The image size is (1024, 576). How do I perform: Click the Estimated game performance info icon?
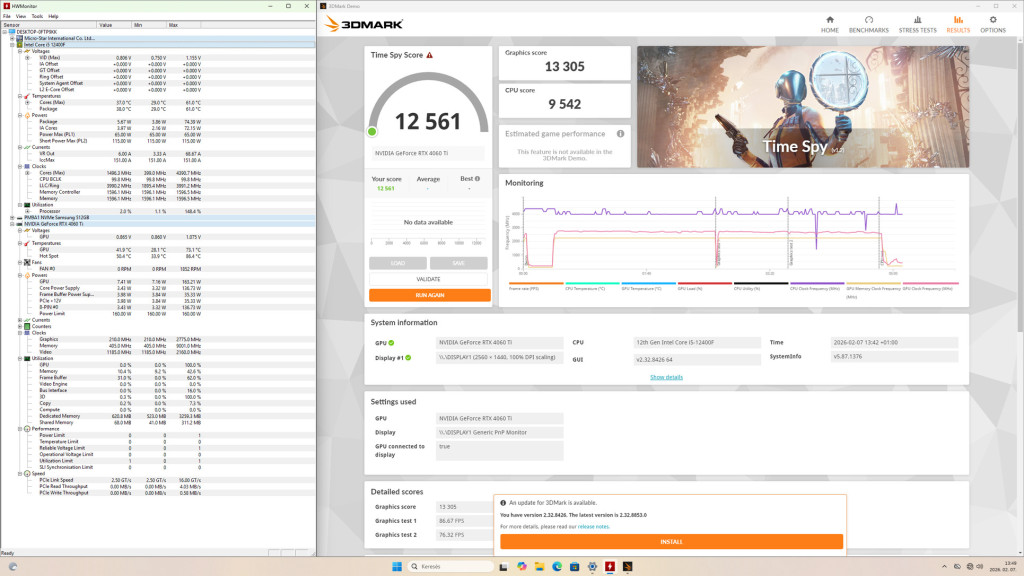point(620,133)
